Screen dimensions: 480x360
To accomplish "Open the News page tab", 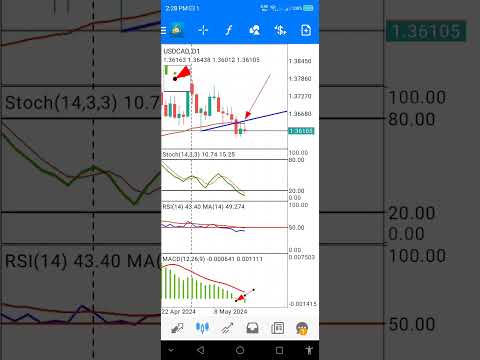I will point(277,328).
